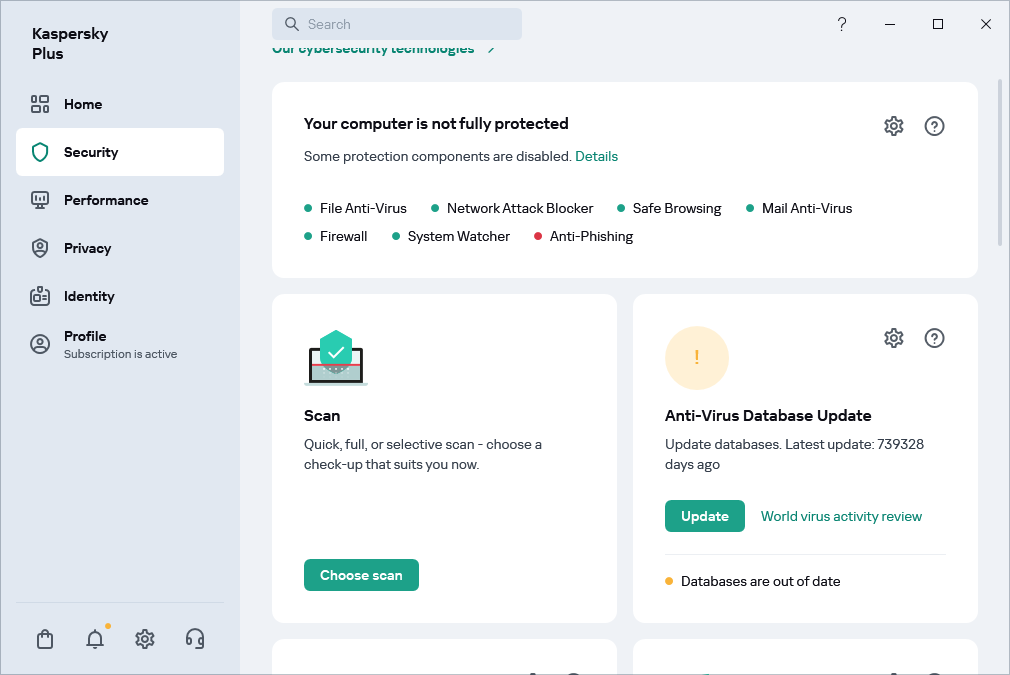Click the help question mark in title bar
Image resolution: width=1010 pixels, height=675 pixels.
pyautogui.click(x=842, y=24)
